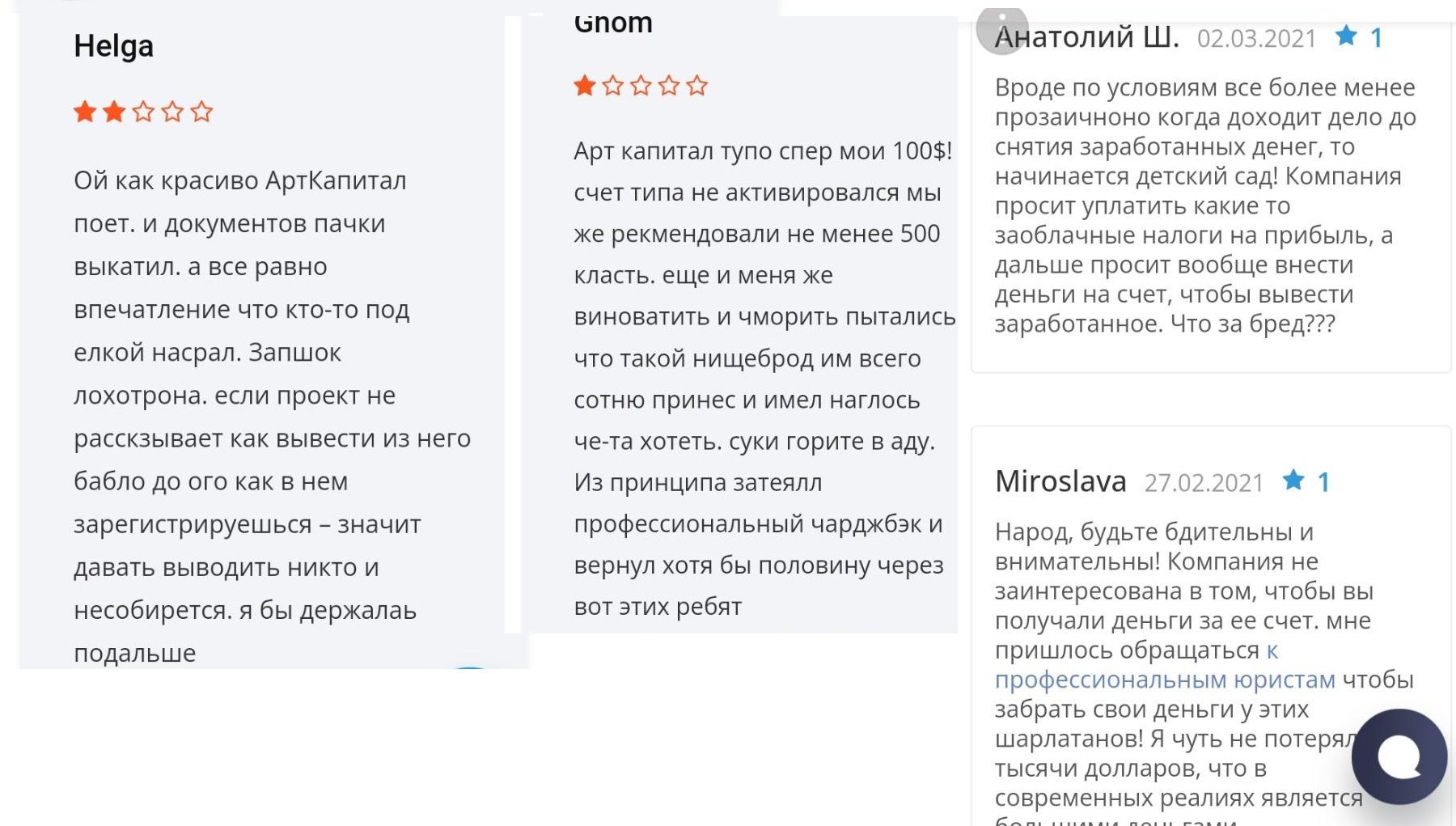Click the like count '1' on Miroslava's review
The image size is (1456, 826).
click(x=1323, y=481)
